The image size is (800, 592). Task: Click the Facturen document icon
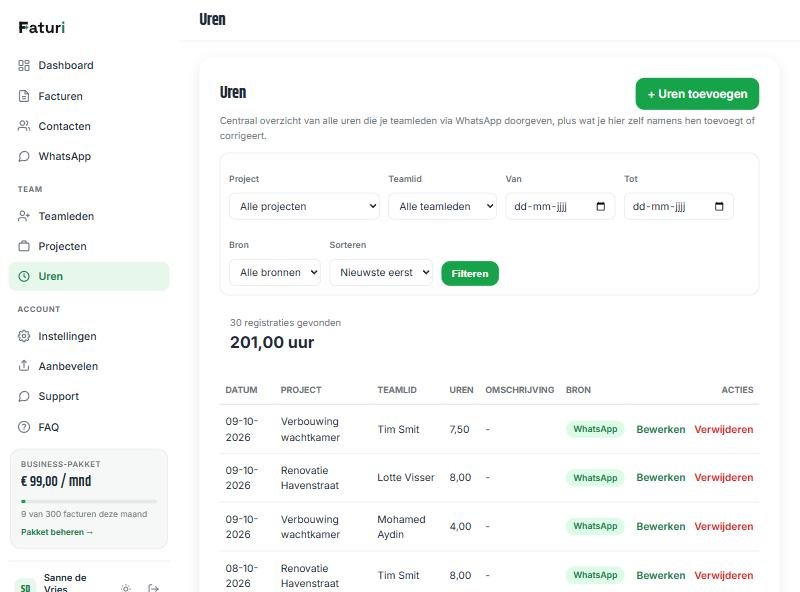pos(24,96)
